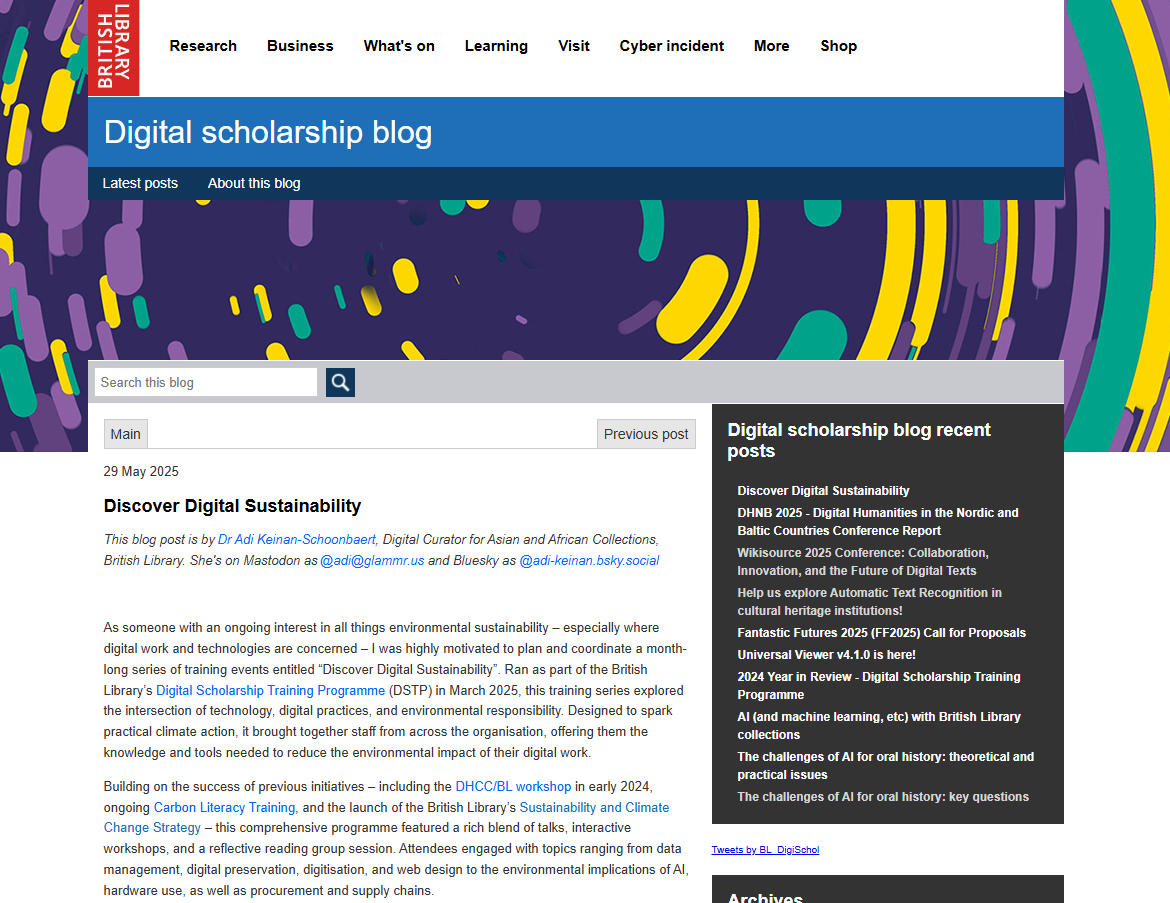
Task: Click Tweets by BL_DigiSchol link
Action: tap(765, 850)
